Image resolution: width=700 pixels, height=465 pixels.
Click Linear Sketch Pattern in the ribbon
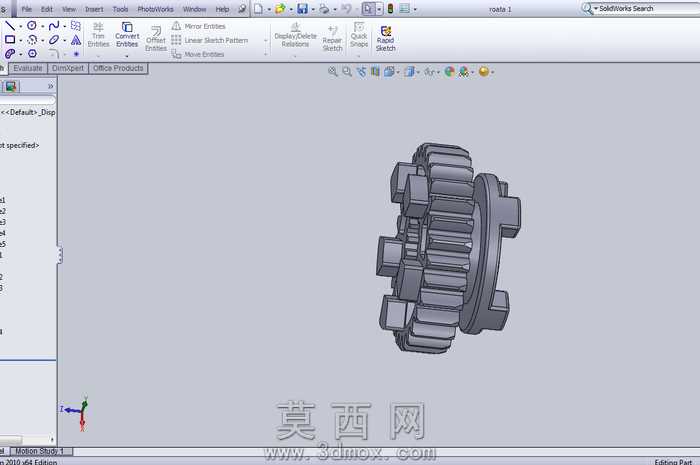(209, 40)
